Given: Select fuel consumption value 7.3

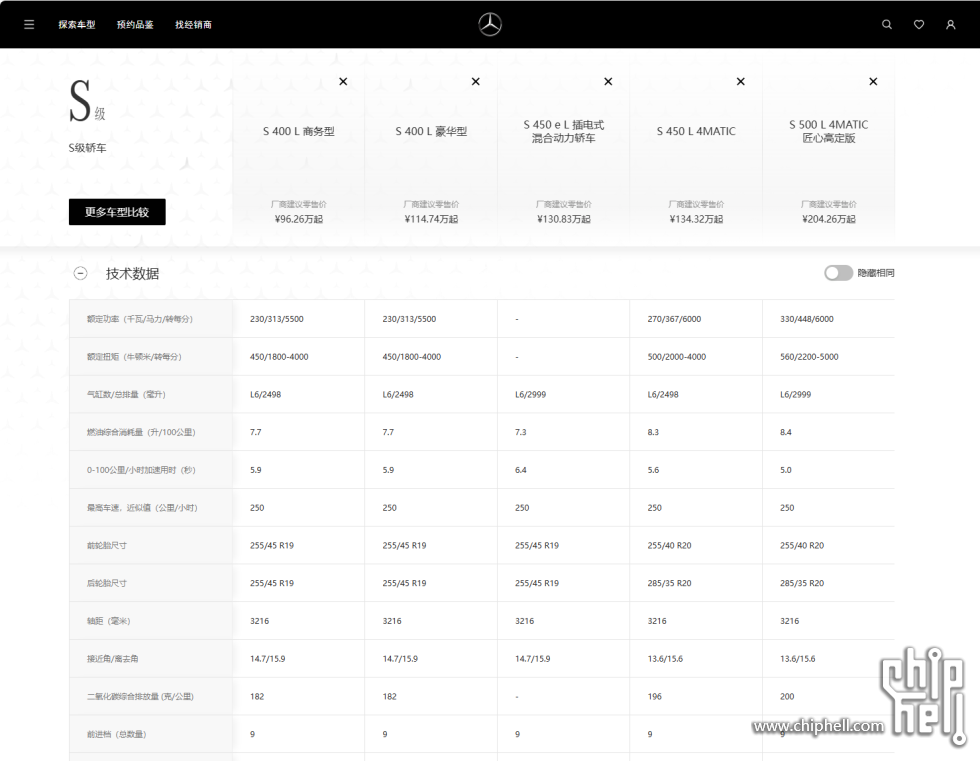Looking at the screenshot, I should pyautogui.click(x=521, y=432).
